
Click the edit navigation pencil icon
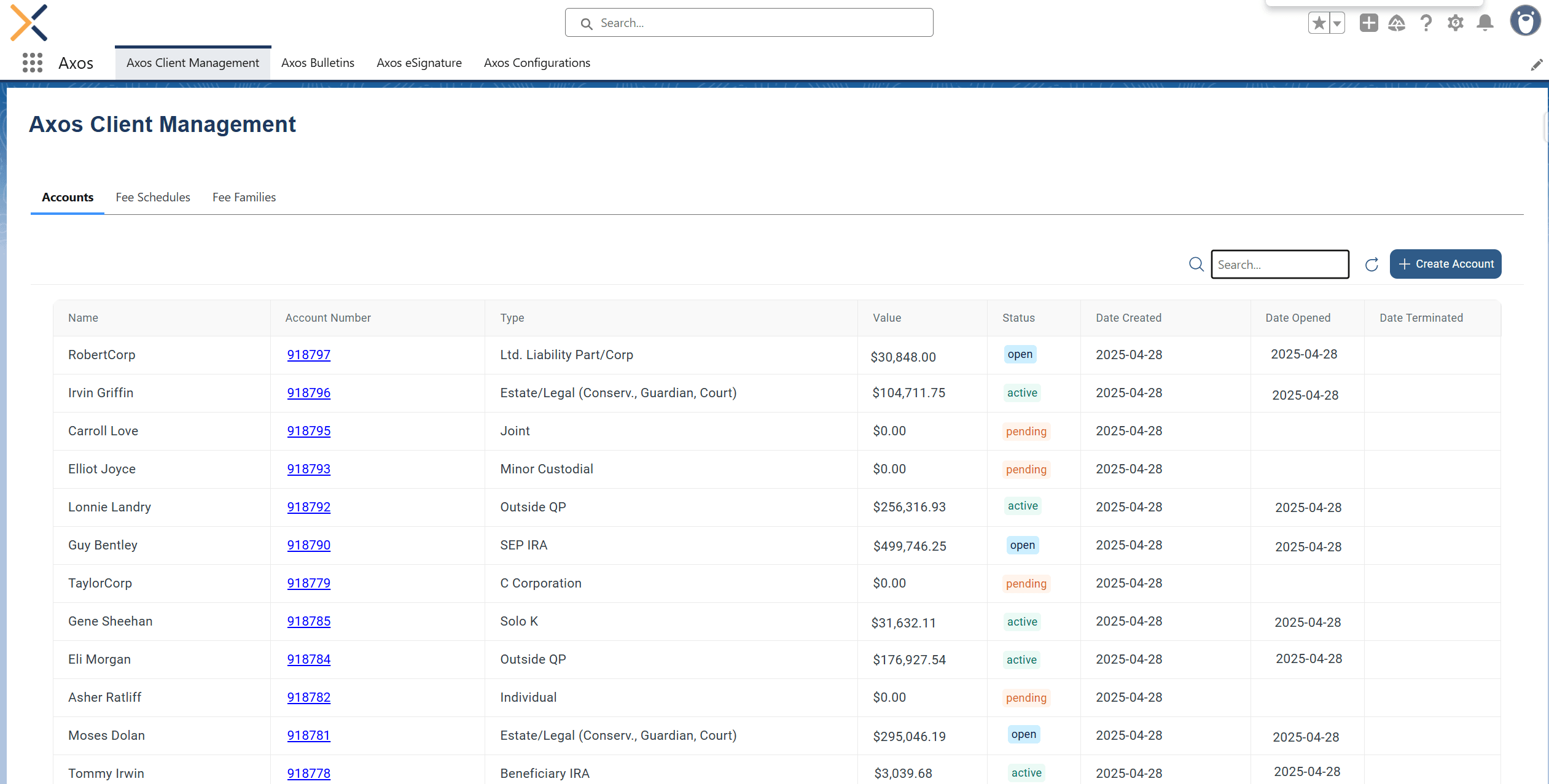pos(1537,64)
